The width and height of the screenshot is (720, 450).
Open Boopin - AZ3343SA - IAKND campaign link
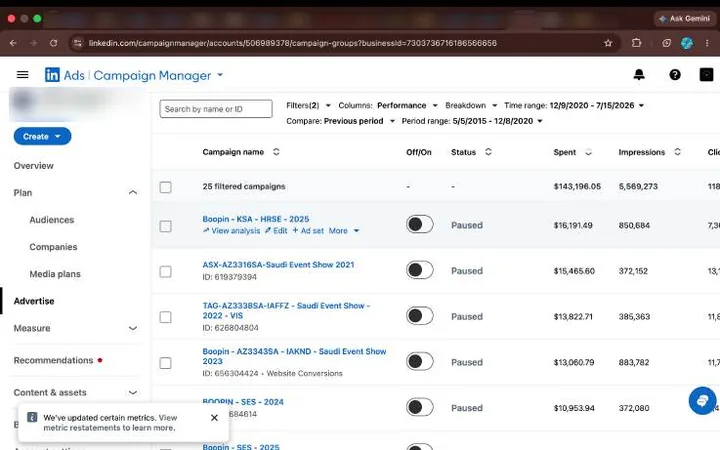point(294,356)
